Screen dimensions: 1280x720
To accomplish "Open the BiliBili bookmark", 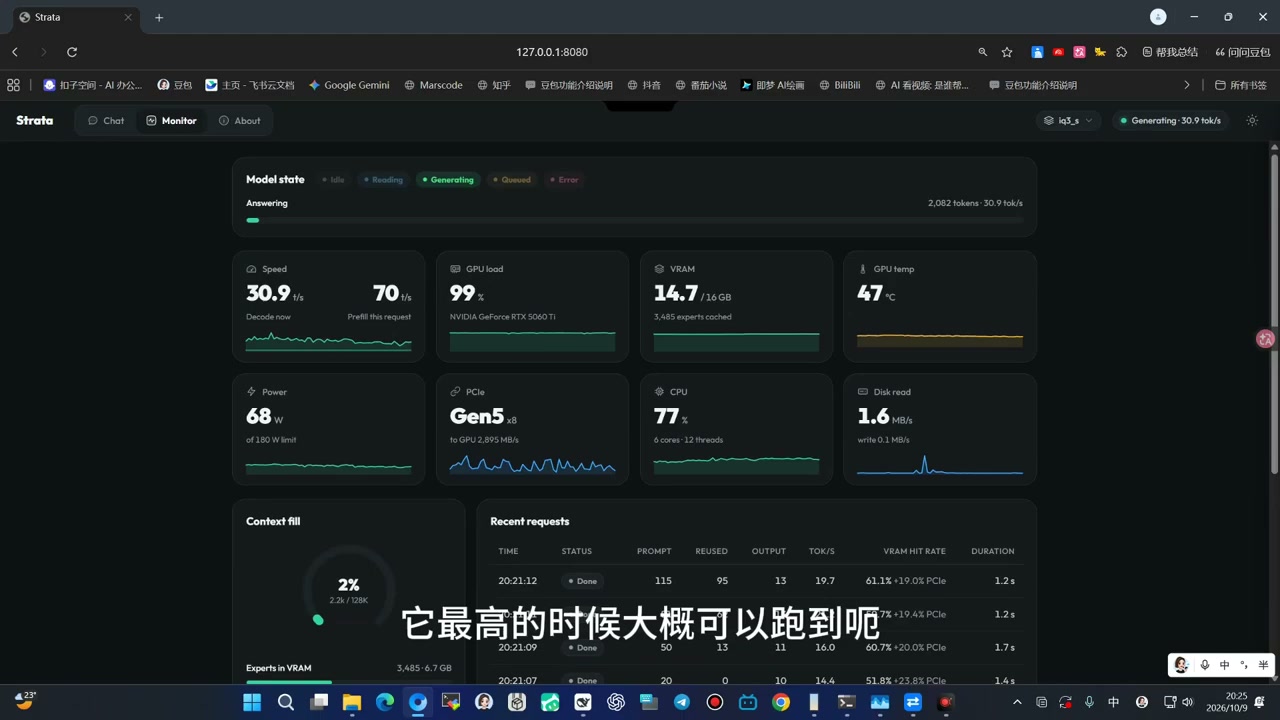I will coord(839,85).
